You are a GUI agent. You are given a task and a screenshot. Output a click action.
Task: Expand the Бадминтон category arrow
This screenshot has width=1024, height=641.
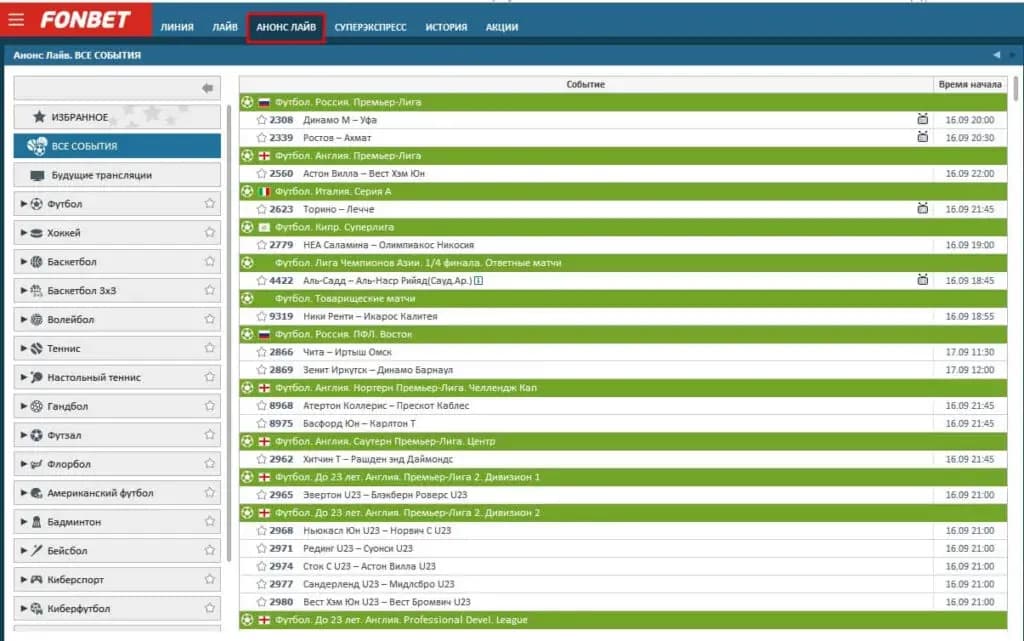coord(24,522)
